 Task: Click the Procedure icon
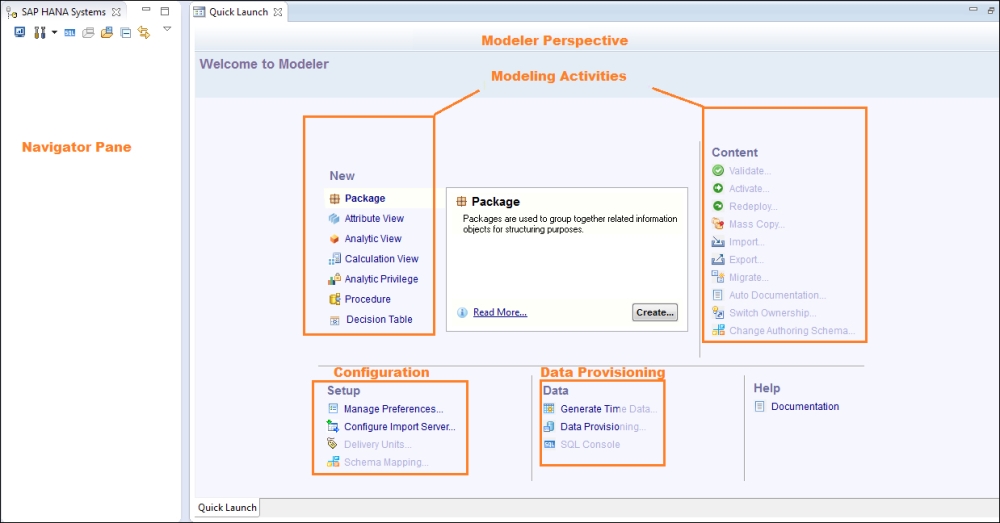334,299
